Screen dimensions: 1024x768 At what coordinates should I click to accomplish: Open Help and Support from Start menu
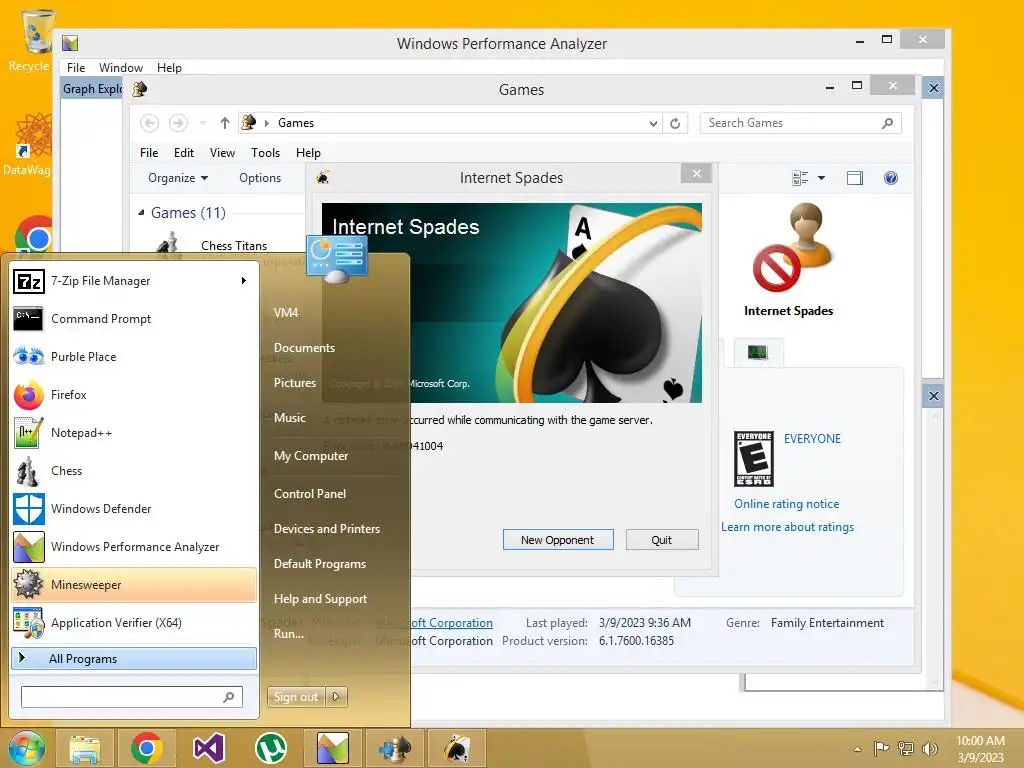pyautogui.click(x=320, y=599)
